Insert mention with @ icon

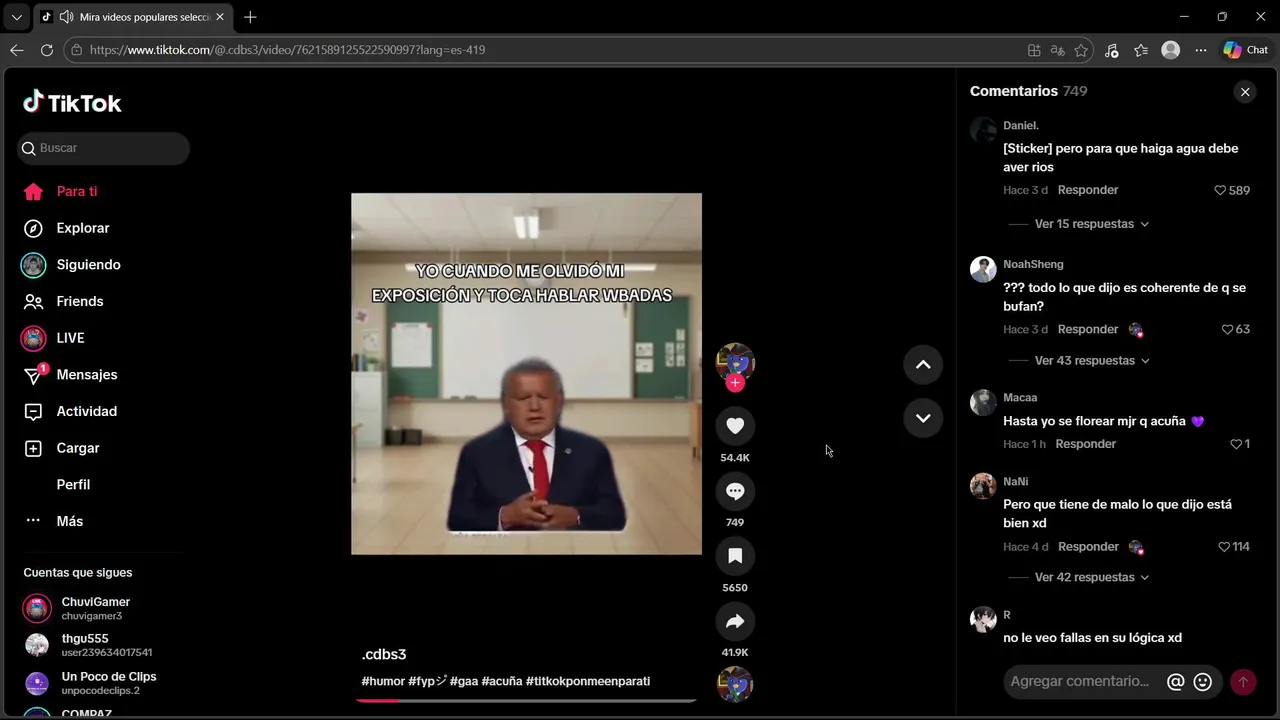1176,682
